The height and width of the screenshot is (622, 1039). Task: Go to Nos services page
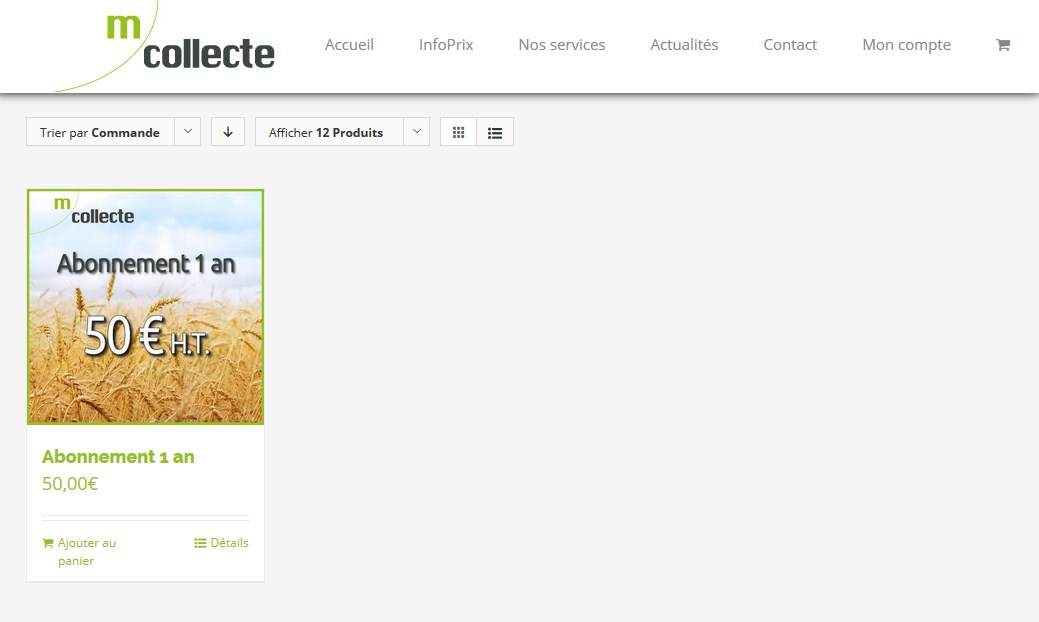pyautogui.click(x=562, y=45)
